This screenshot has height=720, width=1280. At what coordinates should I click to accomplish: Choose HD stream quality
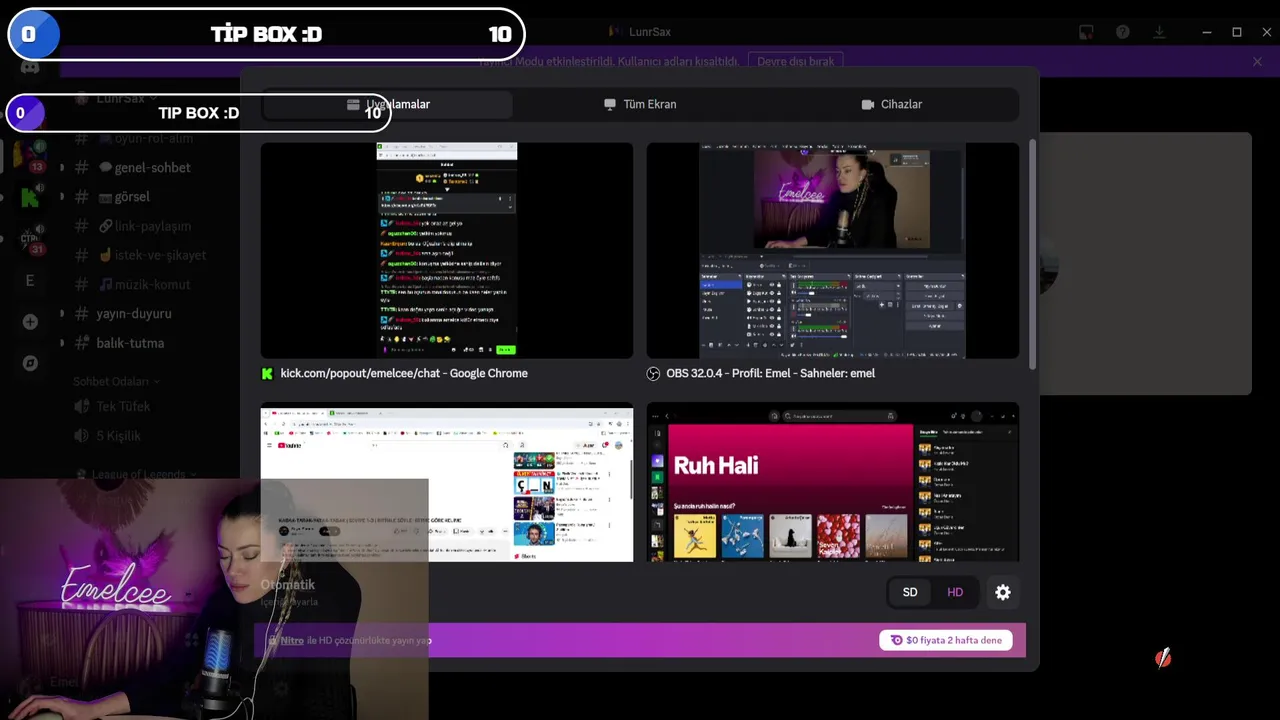pos(955,592)
